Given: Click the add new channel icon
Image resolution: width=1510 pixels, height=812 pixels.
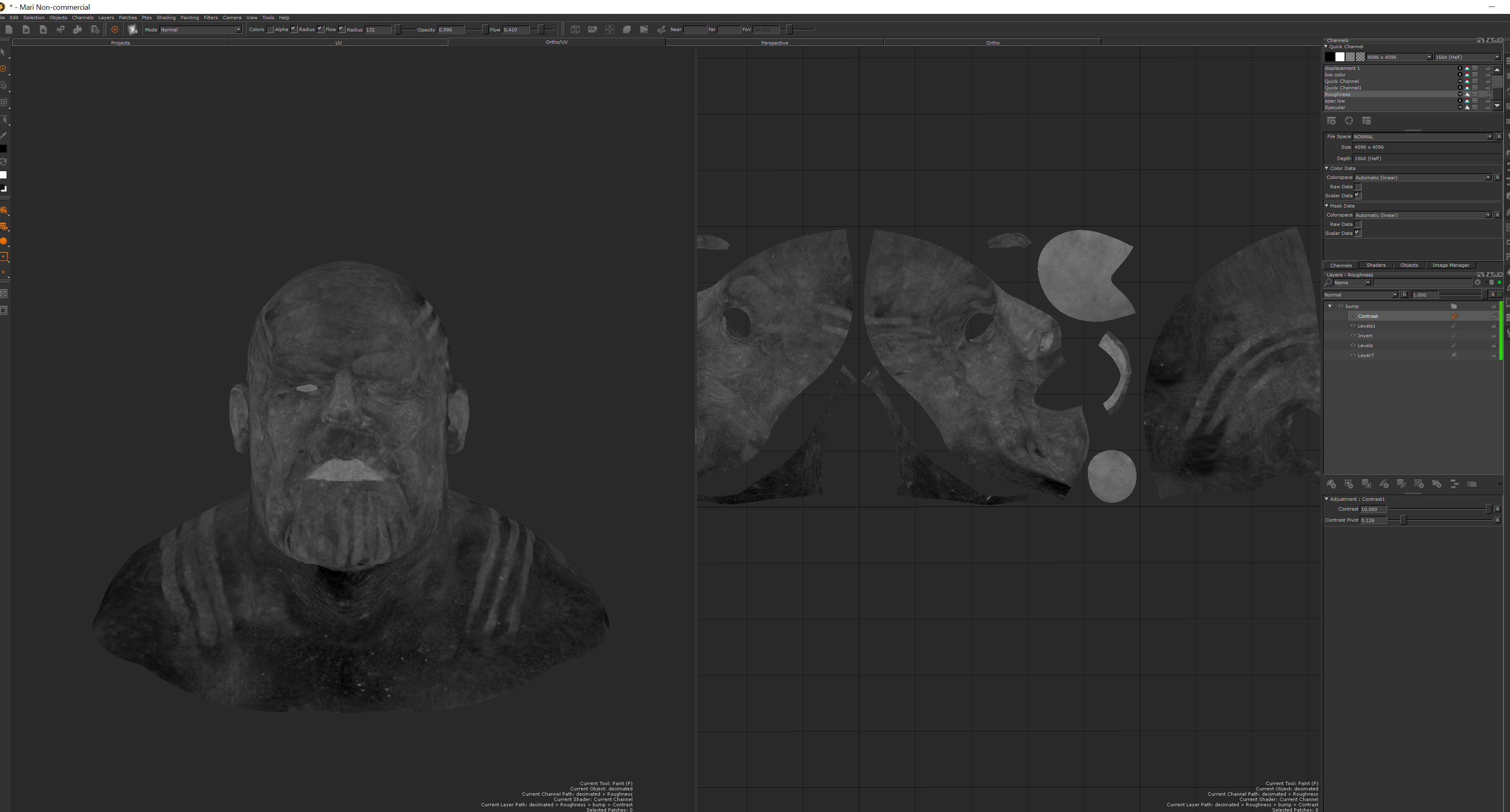Looking at the screenshot, I should pyautogui.click(x=1331, y=120).
